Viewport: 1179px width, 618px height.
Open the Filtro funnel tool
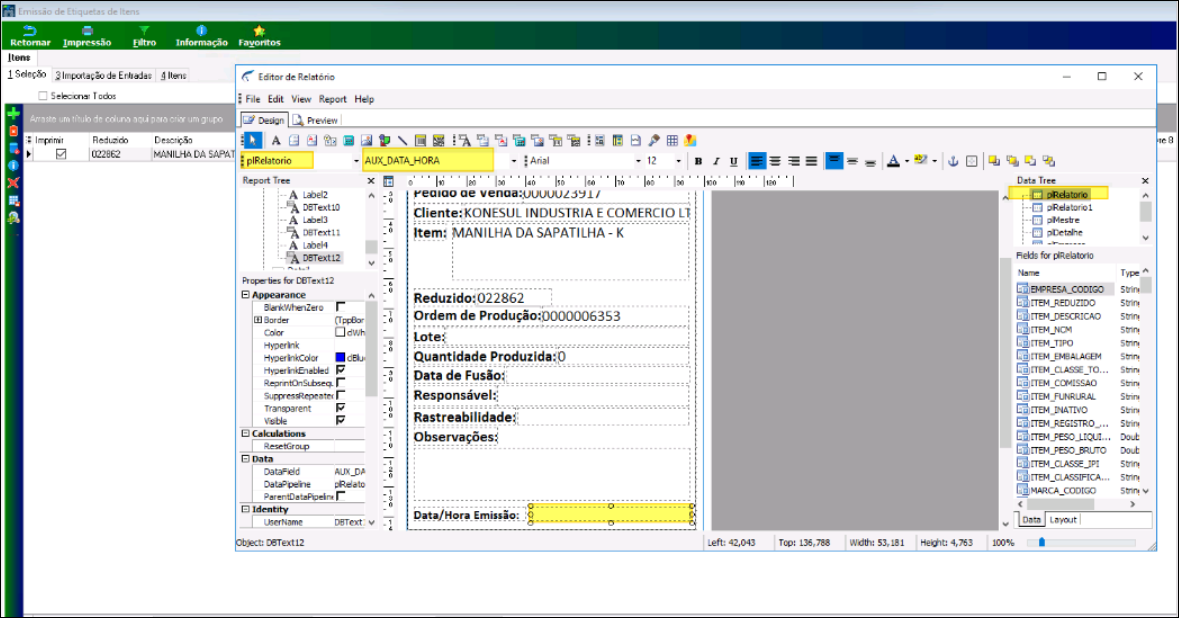(144, 36)
